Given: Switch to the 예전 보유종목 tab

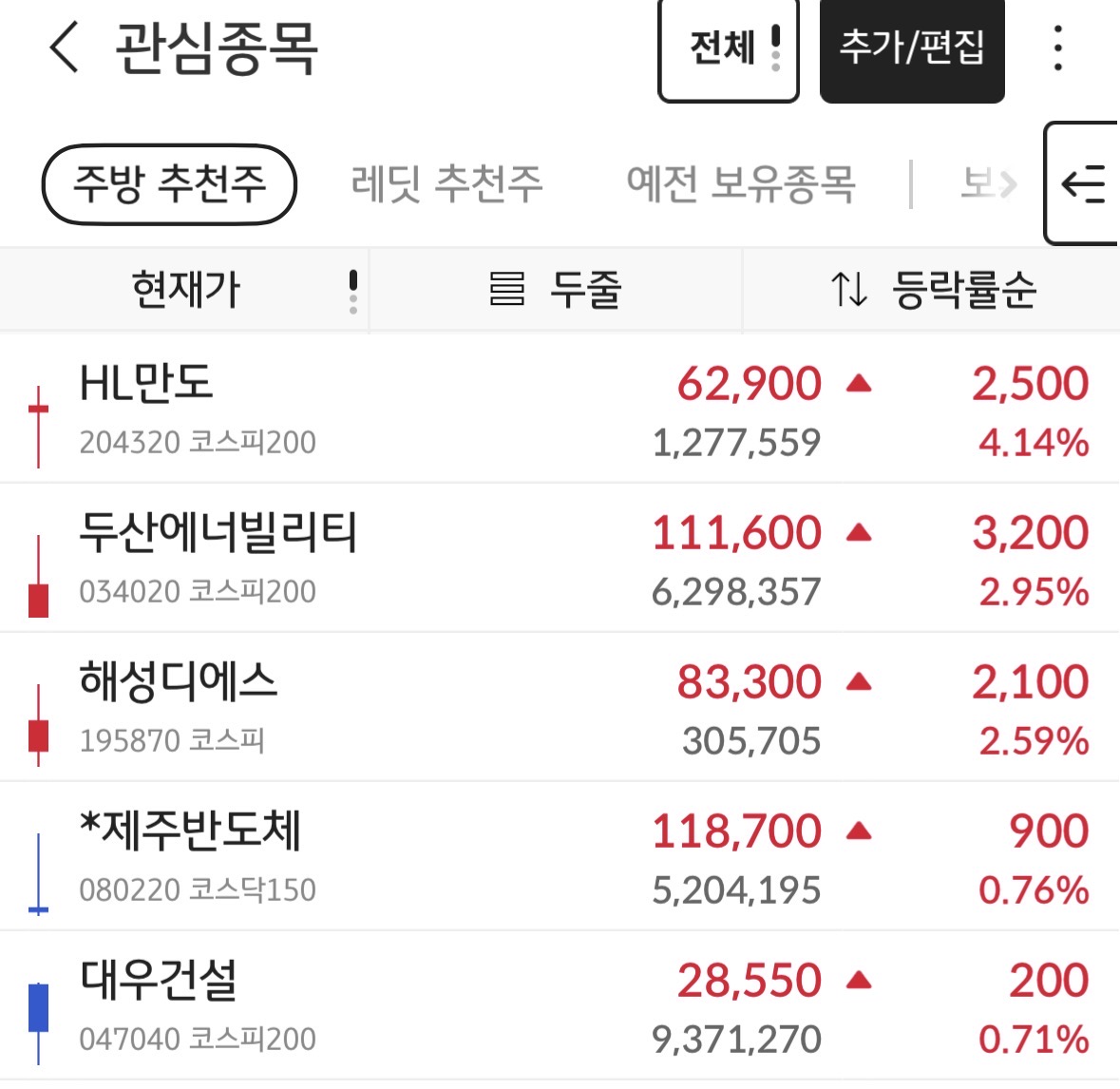Looking at the screenshot, I should point(741,184).
